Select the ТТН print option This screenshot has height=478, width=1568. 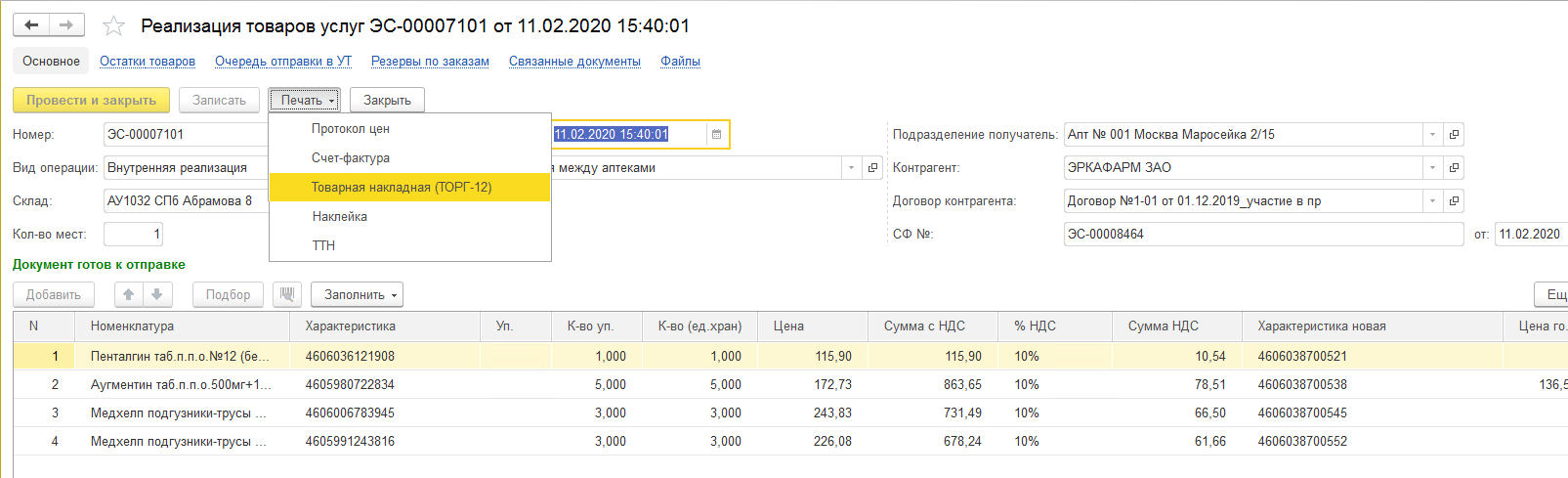click(x=323, y=245)
